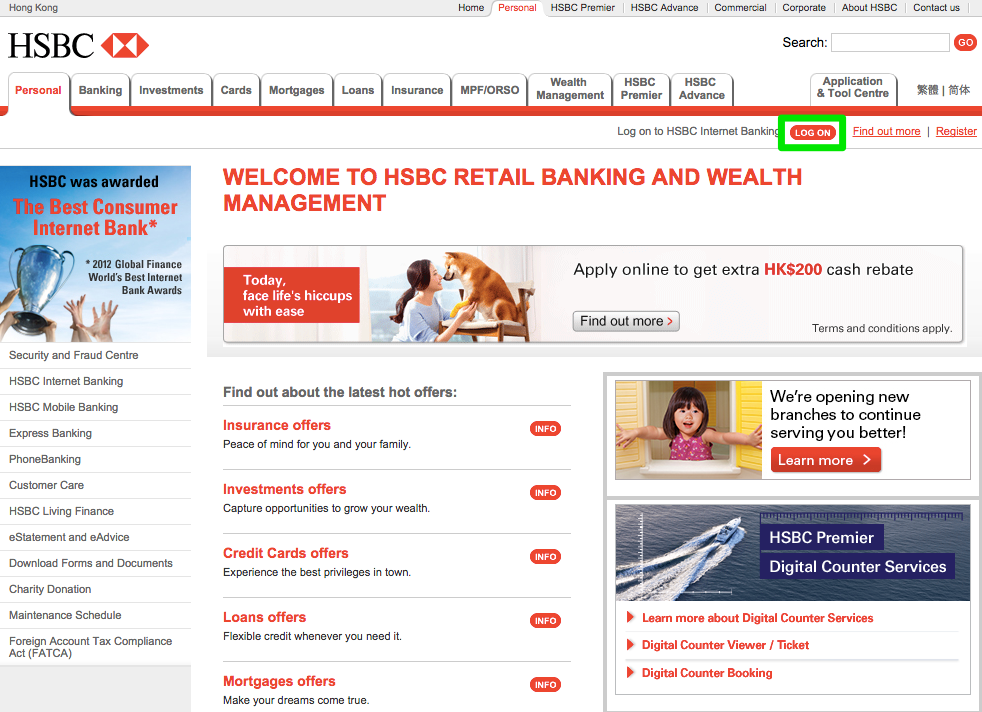
Task: Open the Cards tab
Action: (235, 90)
